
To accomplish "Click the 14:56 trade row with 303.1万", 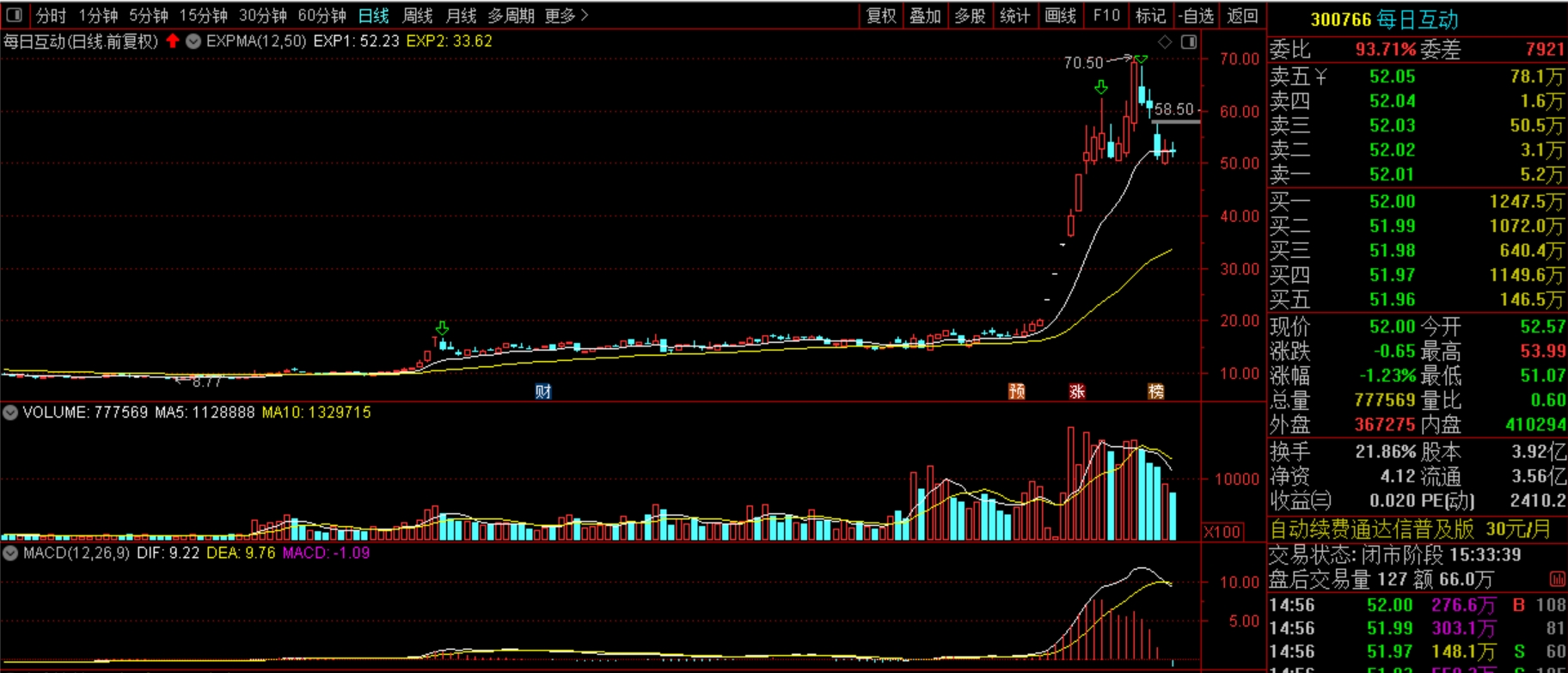I will 1417,628.
